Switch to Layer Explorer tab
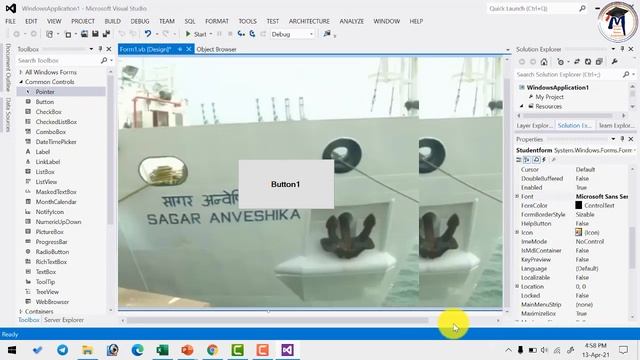The height and width of the screenshot is (360, 640). click(x=534, y=126)
